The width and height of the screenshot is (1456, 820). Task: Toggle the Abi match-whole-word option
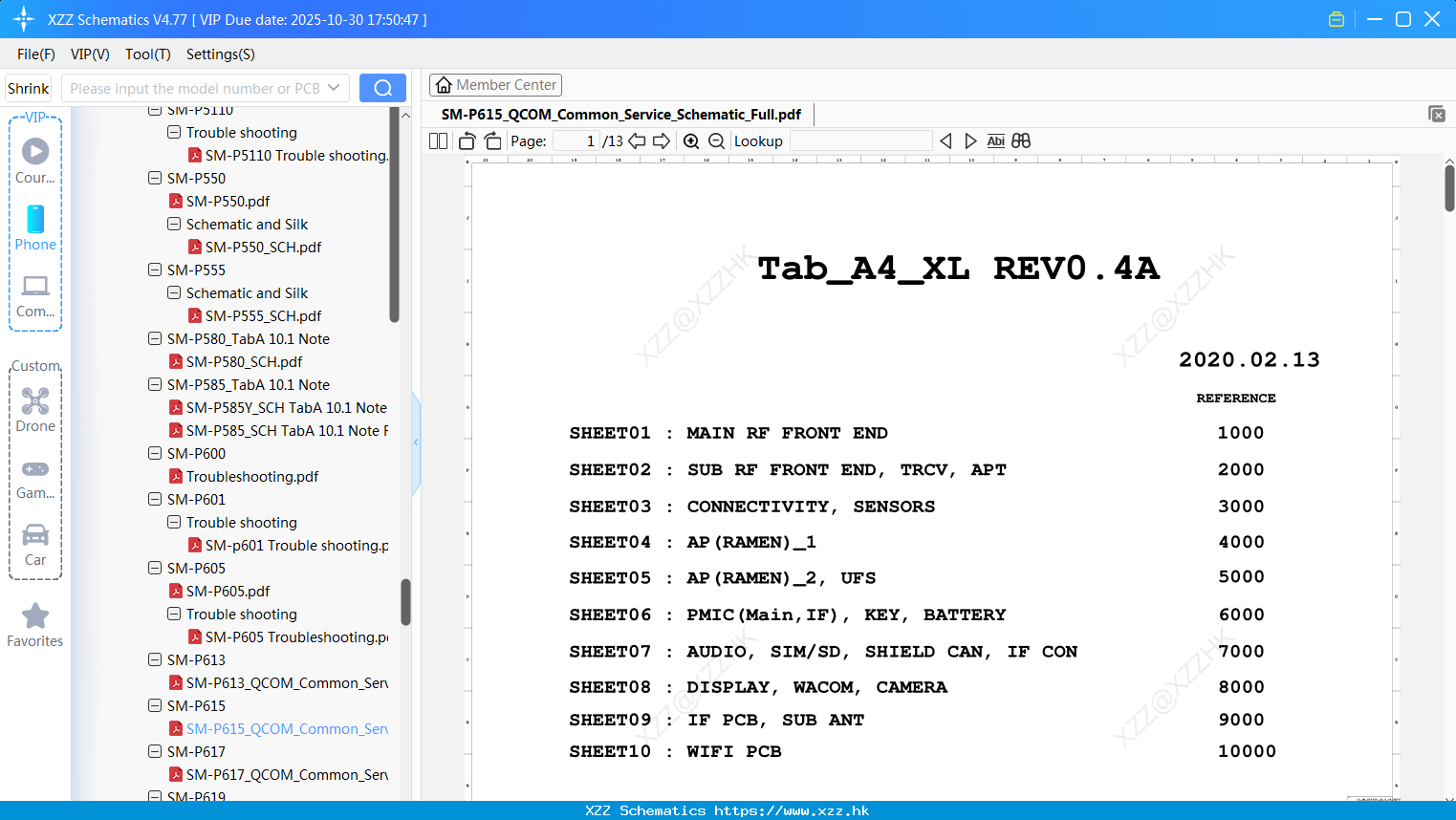pos(995,140)
